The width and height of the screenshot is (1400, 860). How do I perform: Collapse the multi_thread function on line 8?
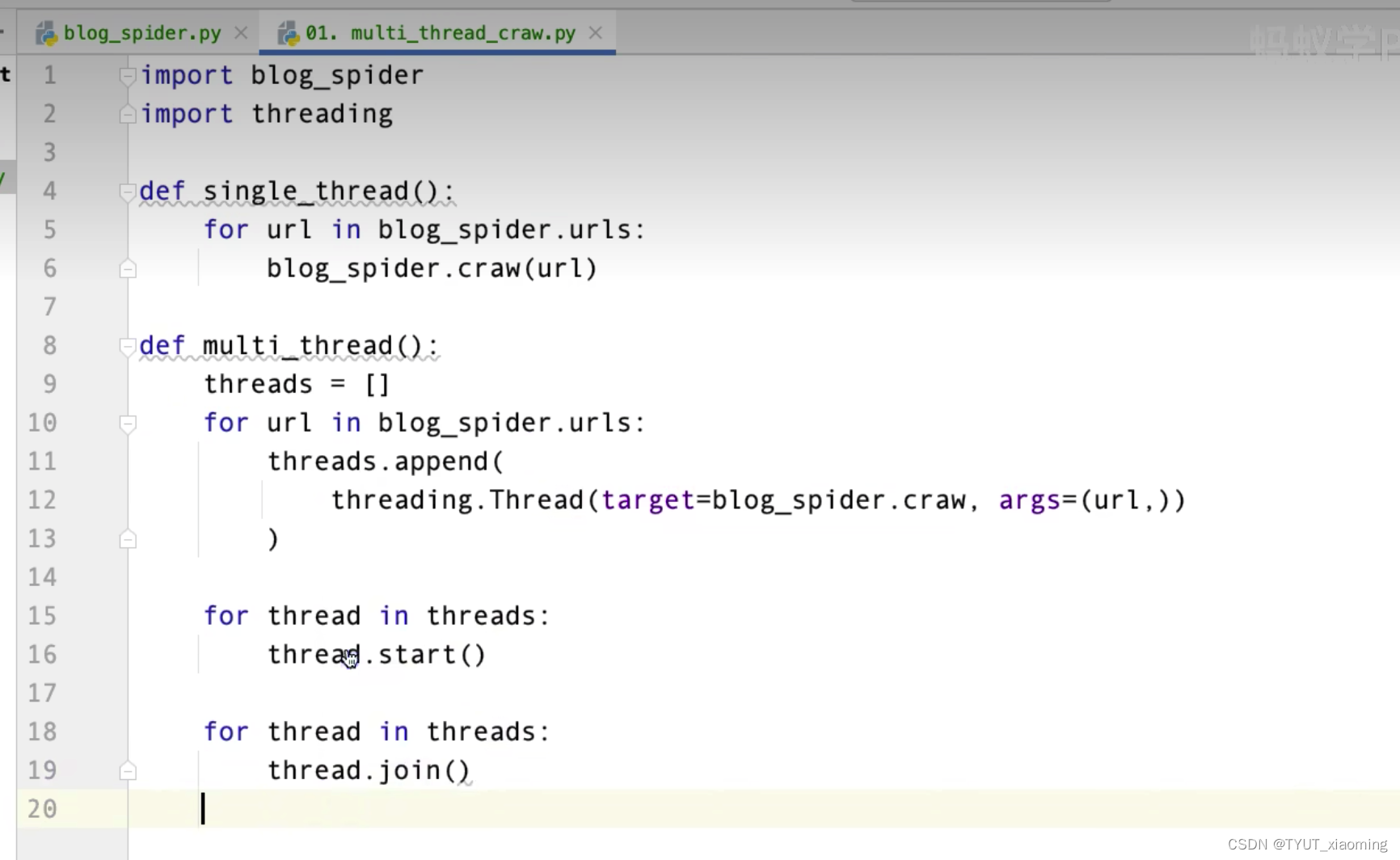point(128,346)
